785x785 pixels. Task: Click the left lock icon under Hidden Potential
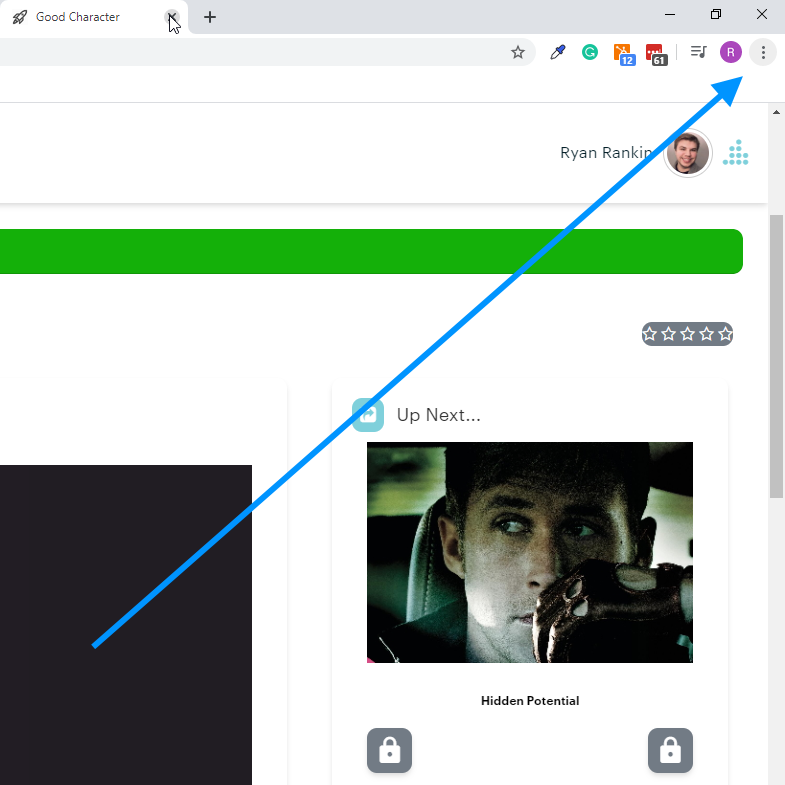(x=389, y=750)
